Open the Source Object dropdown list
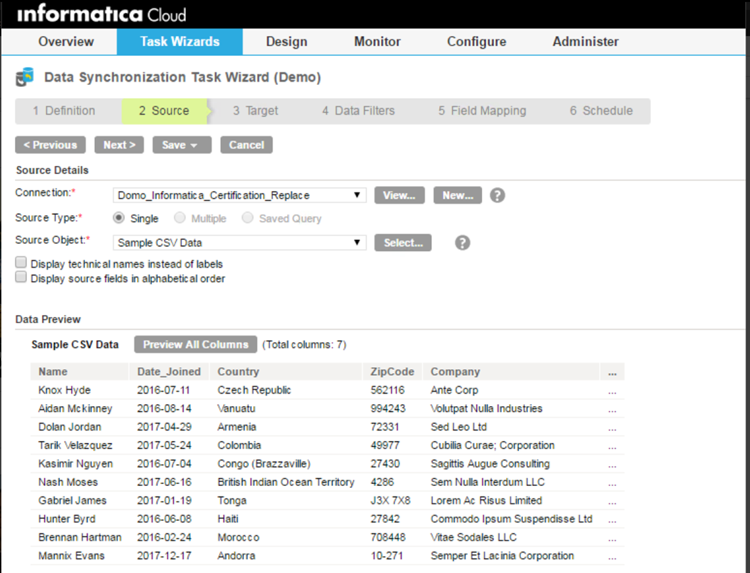This screenshot has width=750, height=573. (x=240, y=242)
